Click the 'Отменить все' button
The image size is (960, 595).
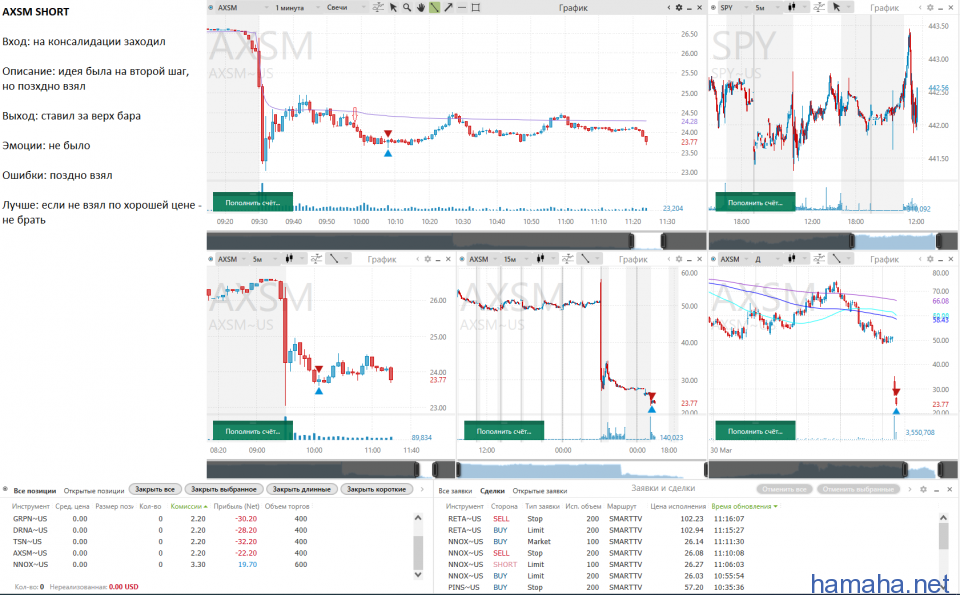784,489
